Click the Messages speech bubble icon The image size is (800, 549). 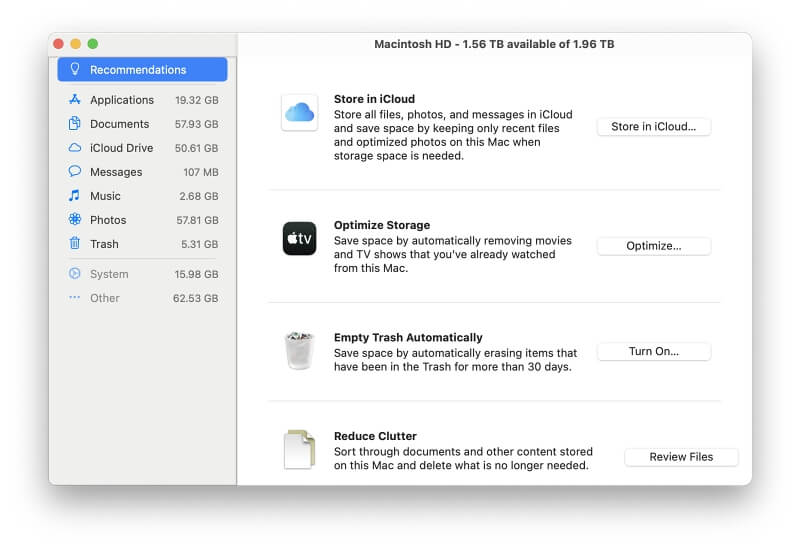(x=75, y=171)
